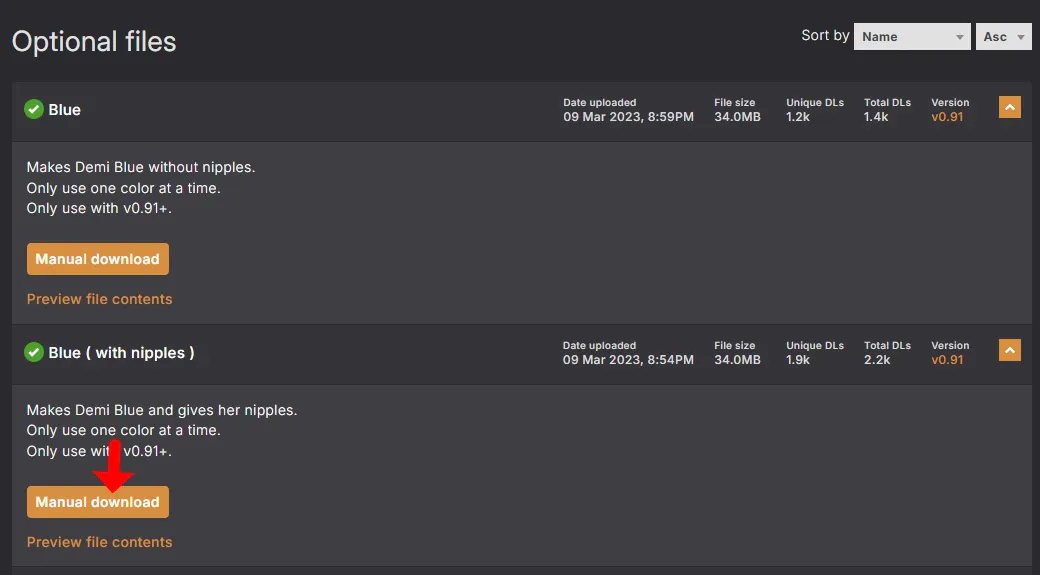Click the 8:59PM upload date of Blue
The height and width of the screenshot is (575, 1040).
(628, 117)
